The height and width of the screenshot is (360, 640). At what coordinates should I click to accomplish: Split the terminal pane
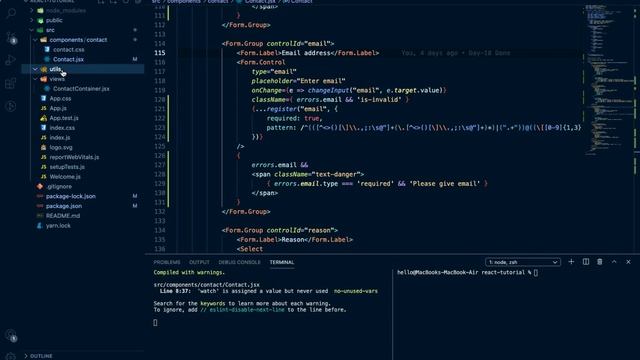click(x=586, y=262)
